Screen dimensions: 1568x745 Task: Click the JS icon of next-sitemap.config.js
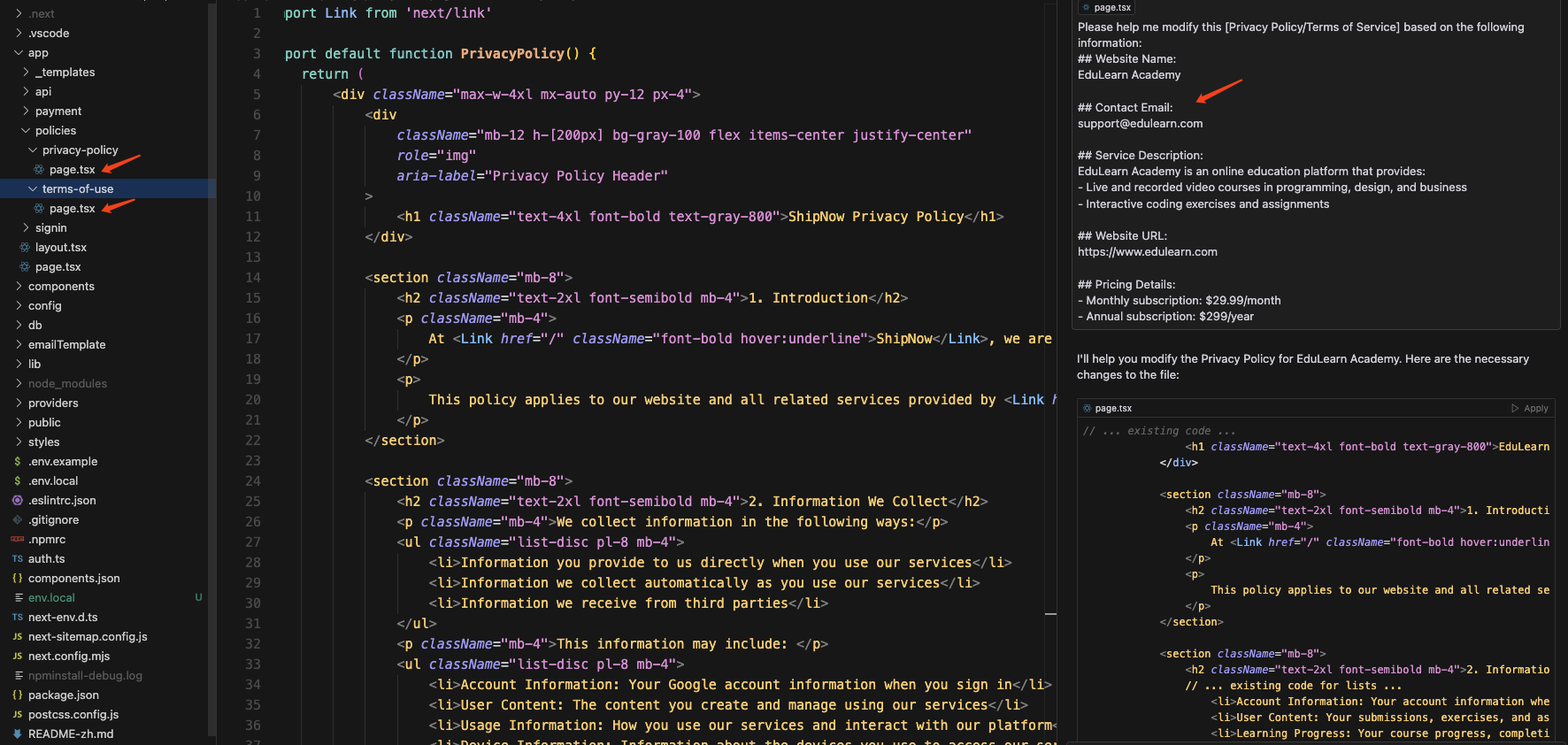click(18, 636)
